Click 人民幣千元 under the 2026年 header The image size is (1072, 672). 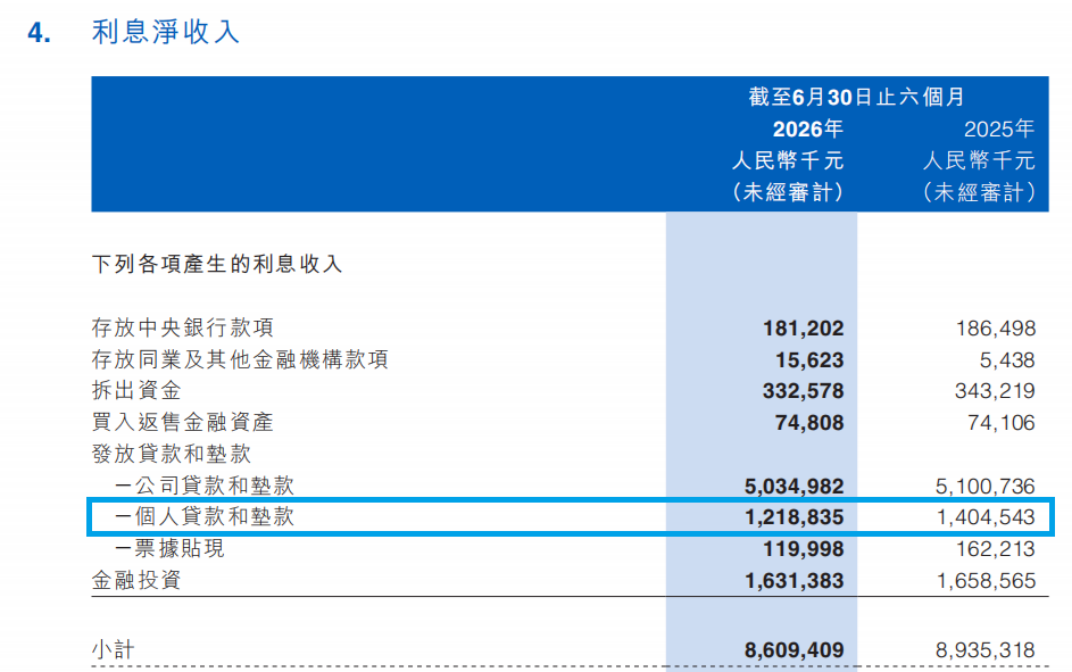(788, 161)
